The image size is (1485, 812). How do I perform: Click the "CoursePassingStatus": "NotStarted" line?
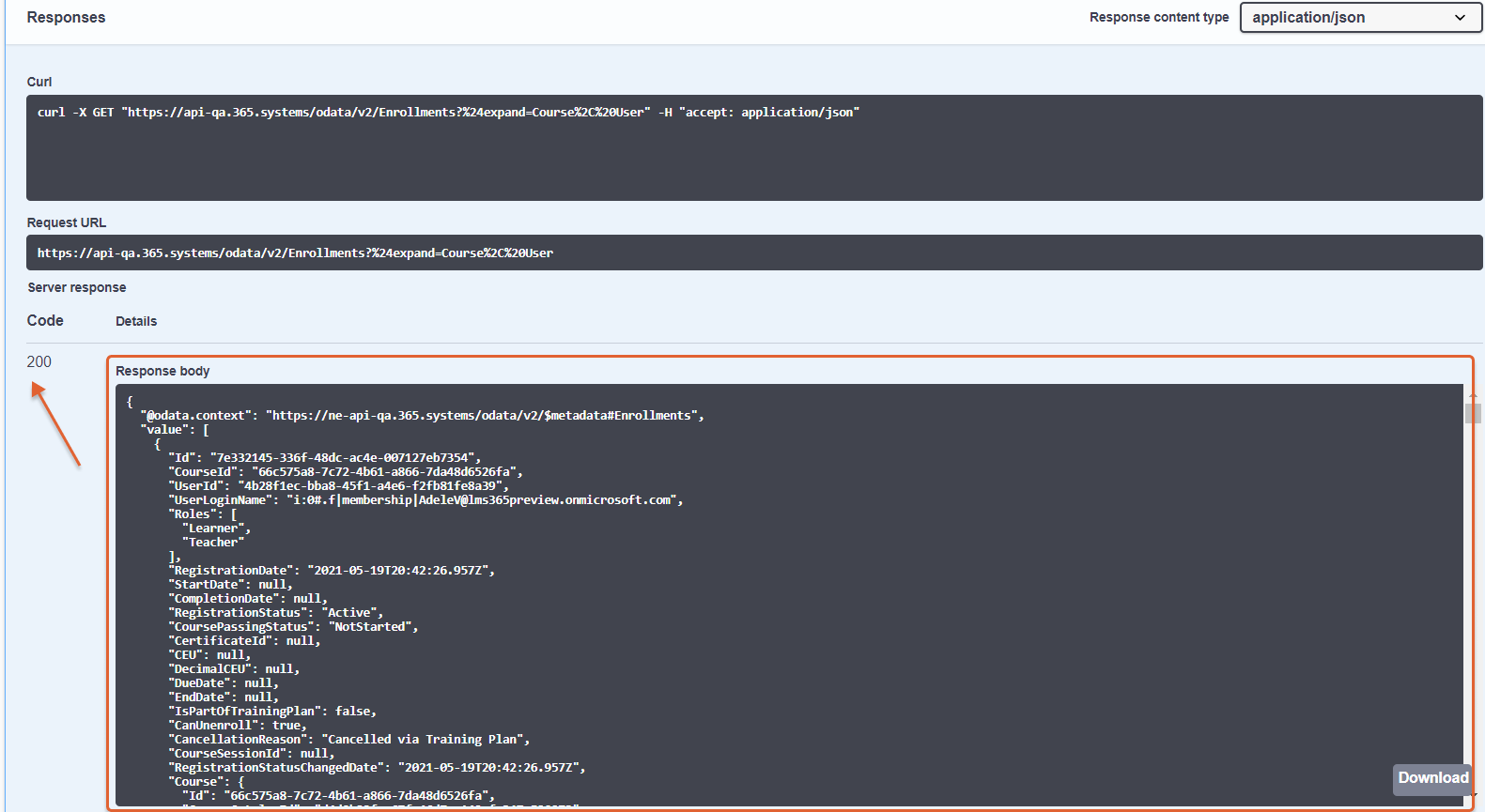tap(293, 627)
